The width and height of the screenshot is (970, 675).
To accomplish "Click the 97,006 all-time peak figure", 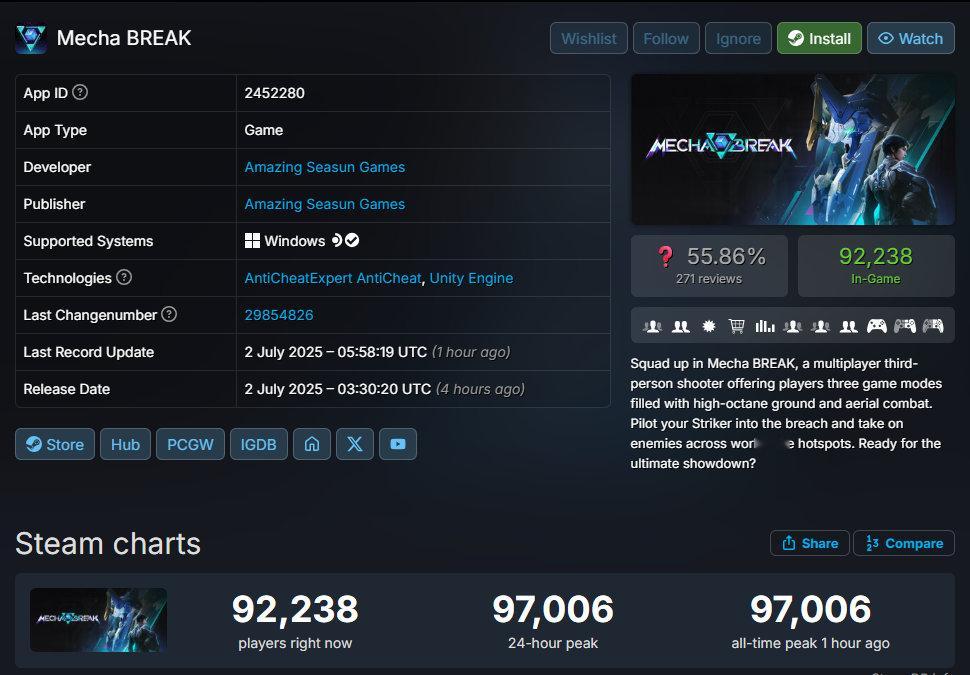I will (810, 609).
